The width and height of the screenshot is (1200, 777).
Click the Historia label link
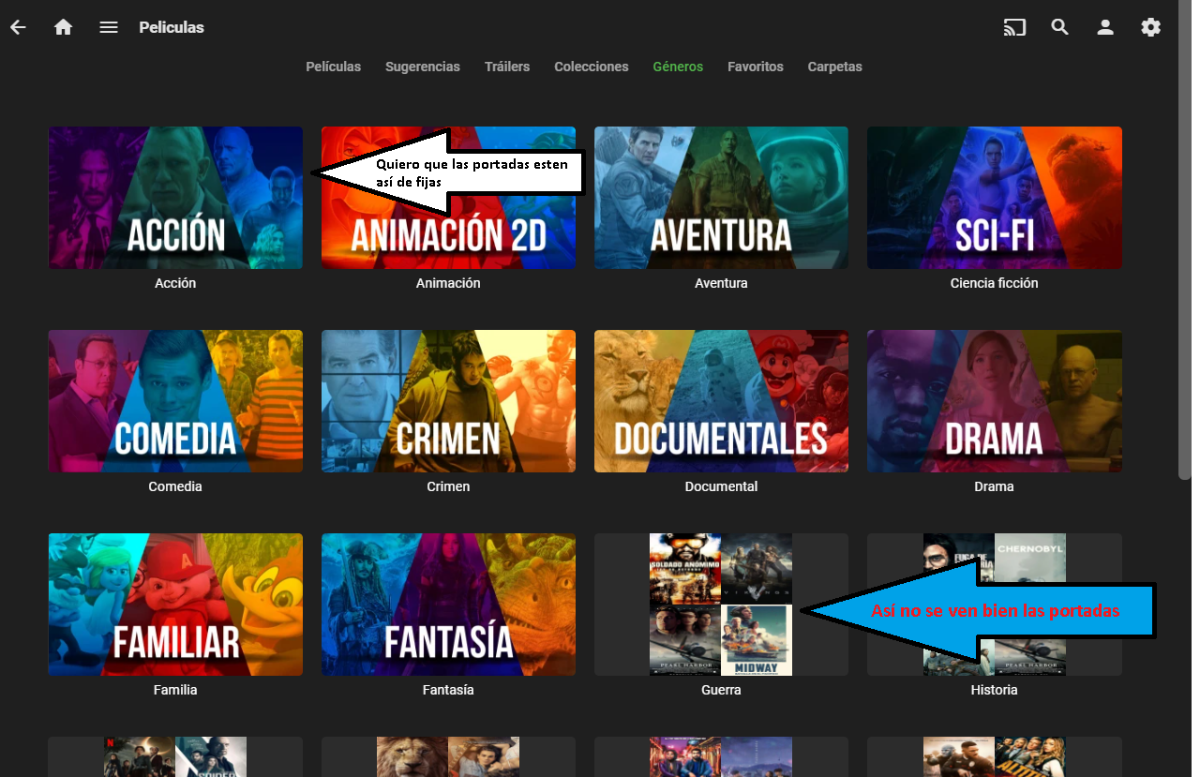[x=994, y=690]
